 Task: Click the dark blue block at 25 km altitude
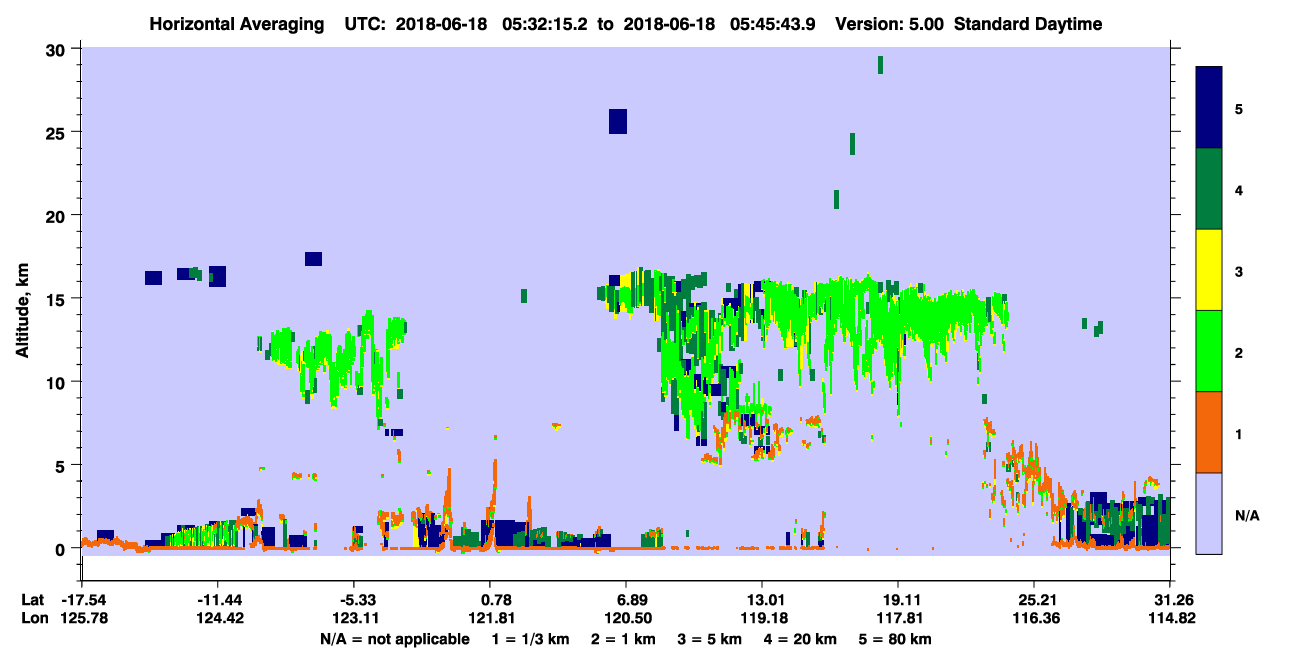click(x=618, y=121)
